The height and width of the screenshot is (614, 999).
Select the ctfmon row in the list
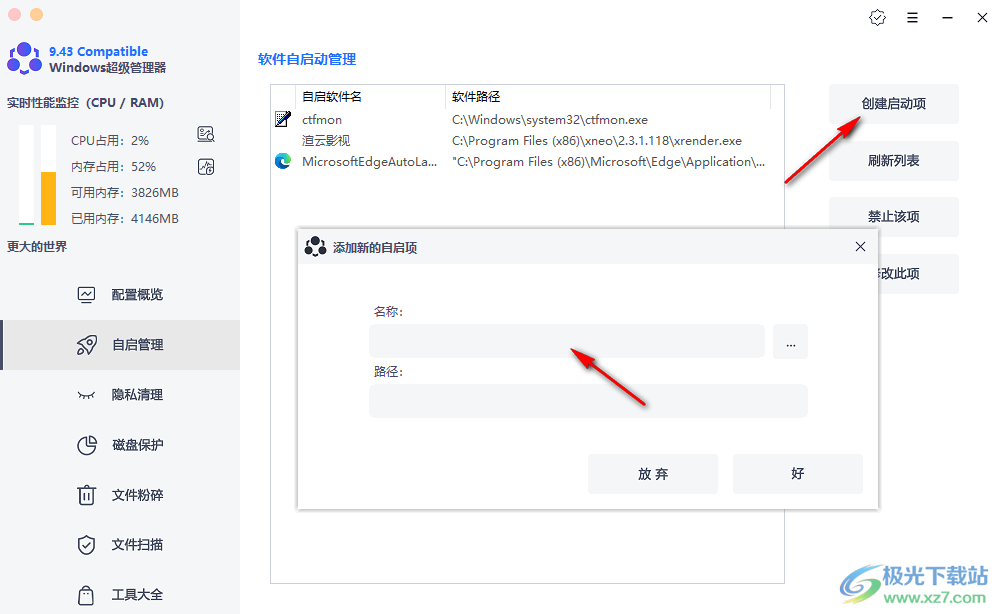click(x=527, y=119)
